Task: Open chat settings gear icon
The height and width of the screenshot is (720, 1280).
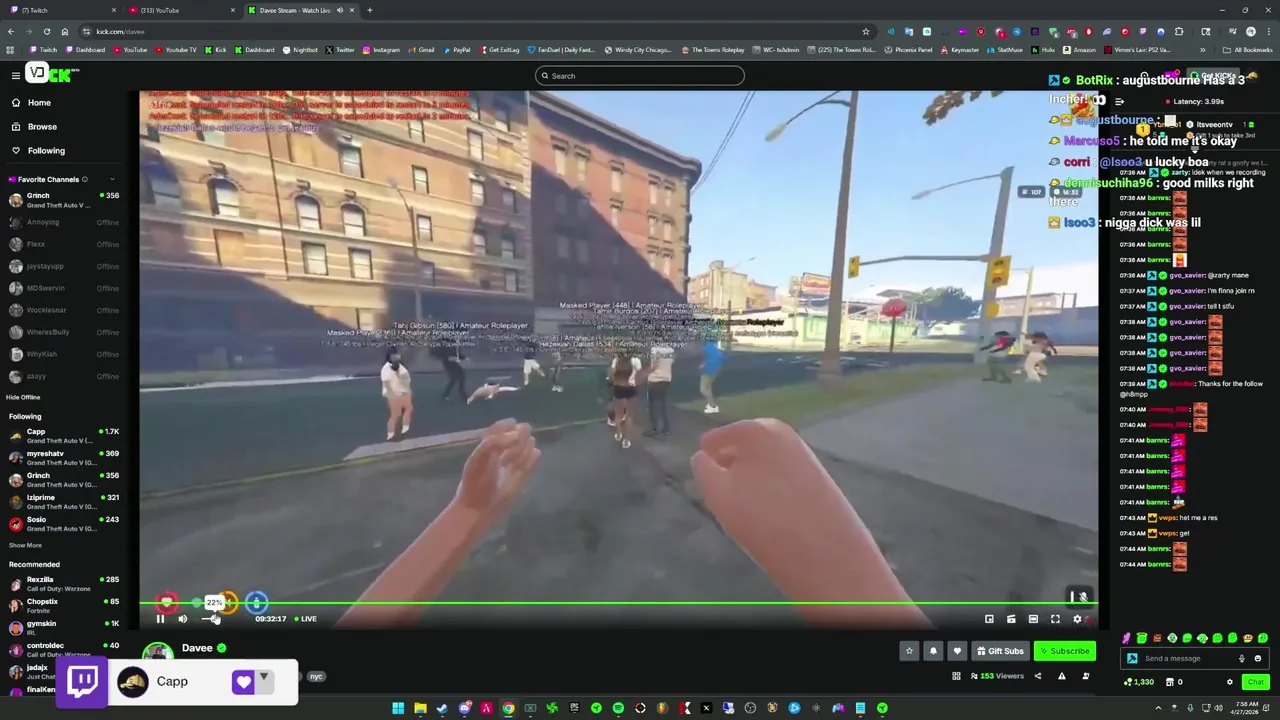Action: [1230, 682]
